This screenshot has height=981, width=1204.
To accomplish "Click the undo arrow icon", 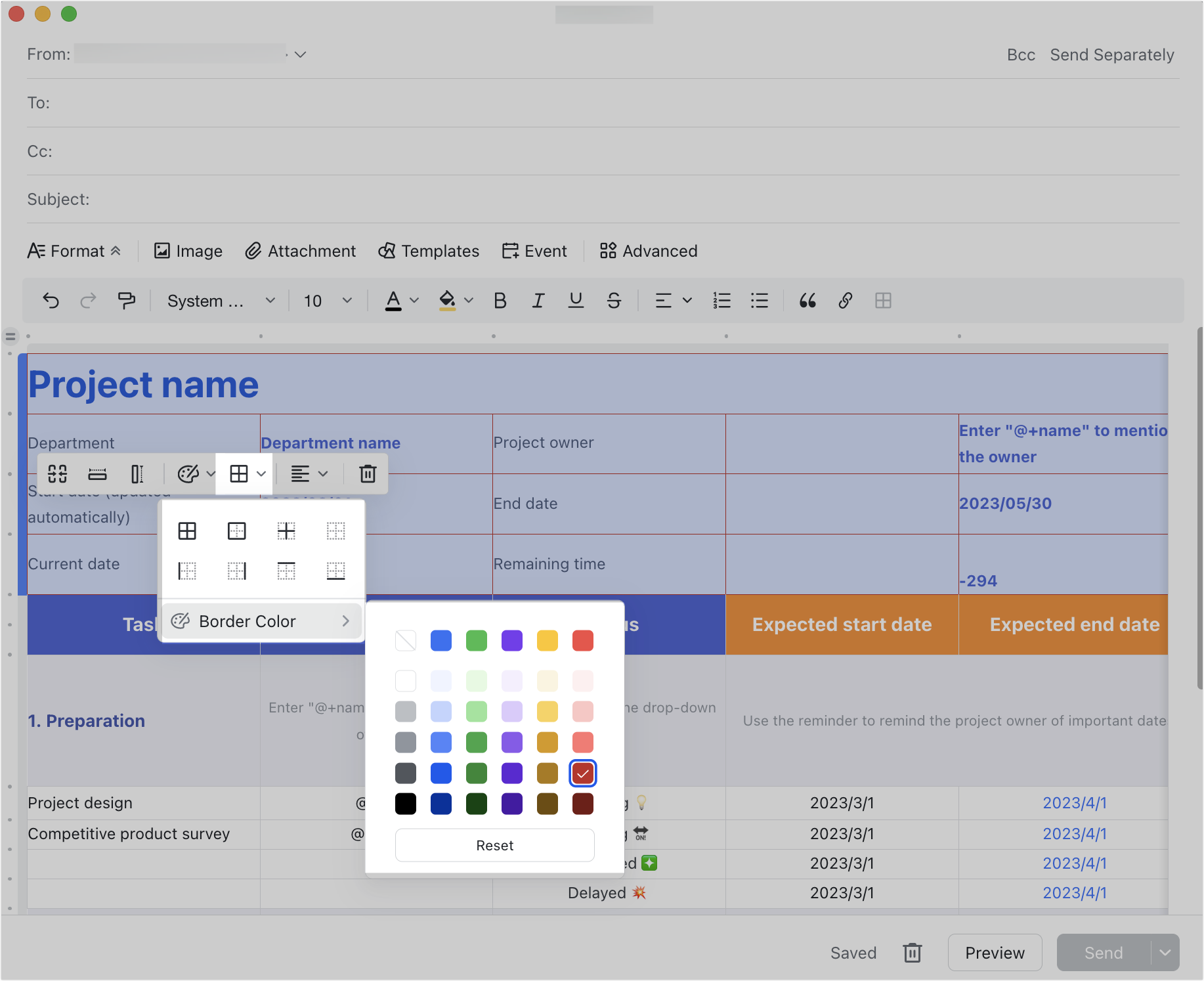I will click(51, 301).
